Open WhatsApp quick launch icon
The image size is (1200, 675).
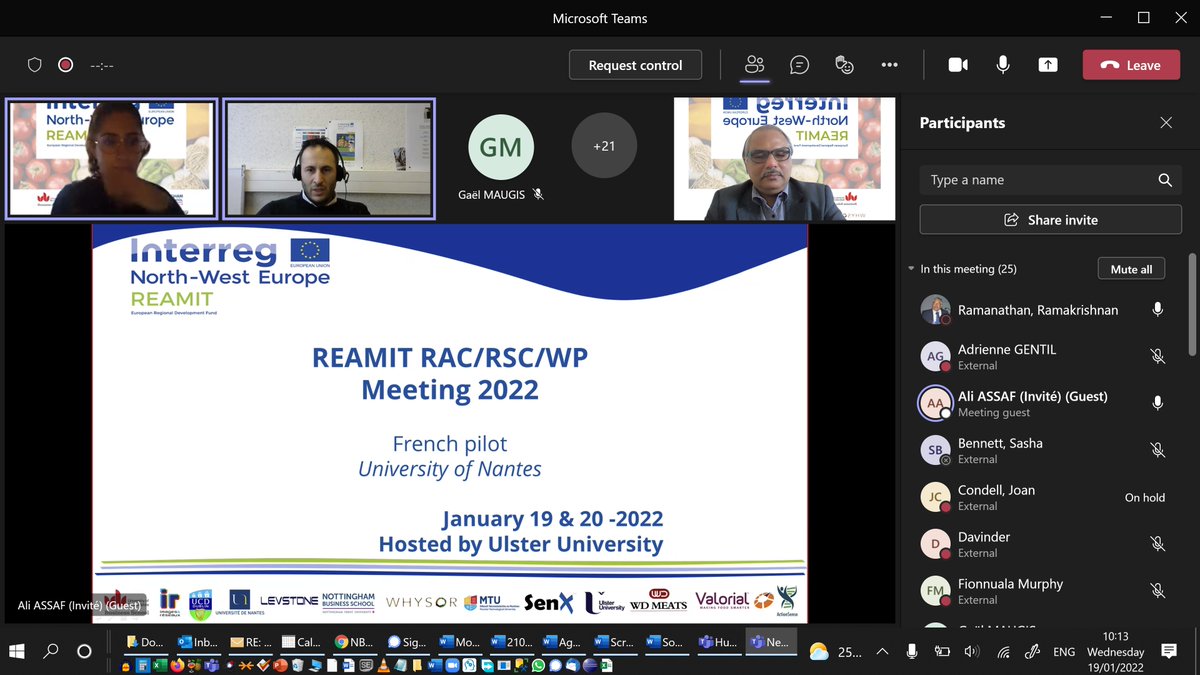(538, 665)
